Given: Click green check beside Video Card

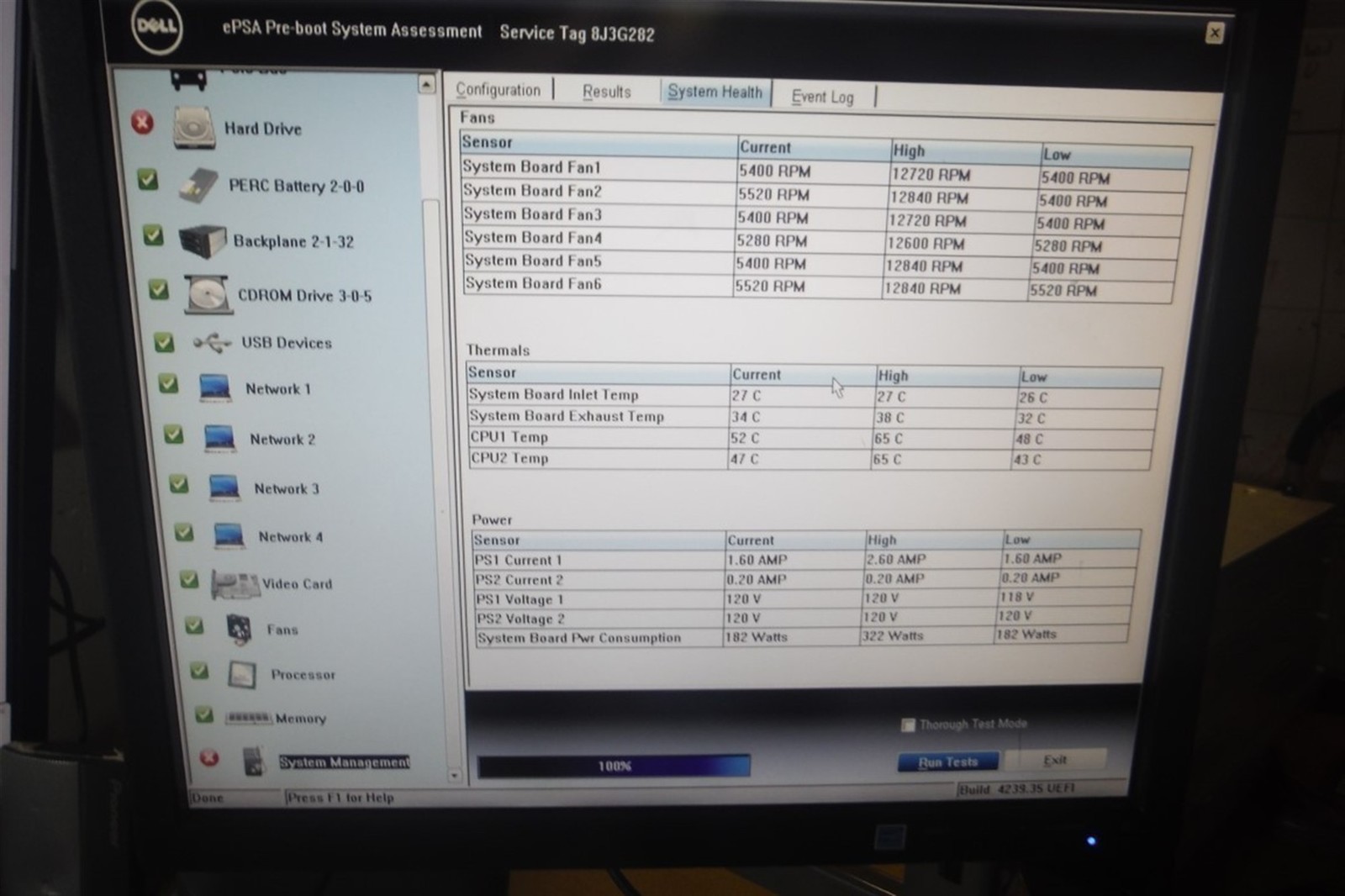Looking at the screenshot, I should click(190, 579).
